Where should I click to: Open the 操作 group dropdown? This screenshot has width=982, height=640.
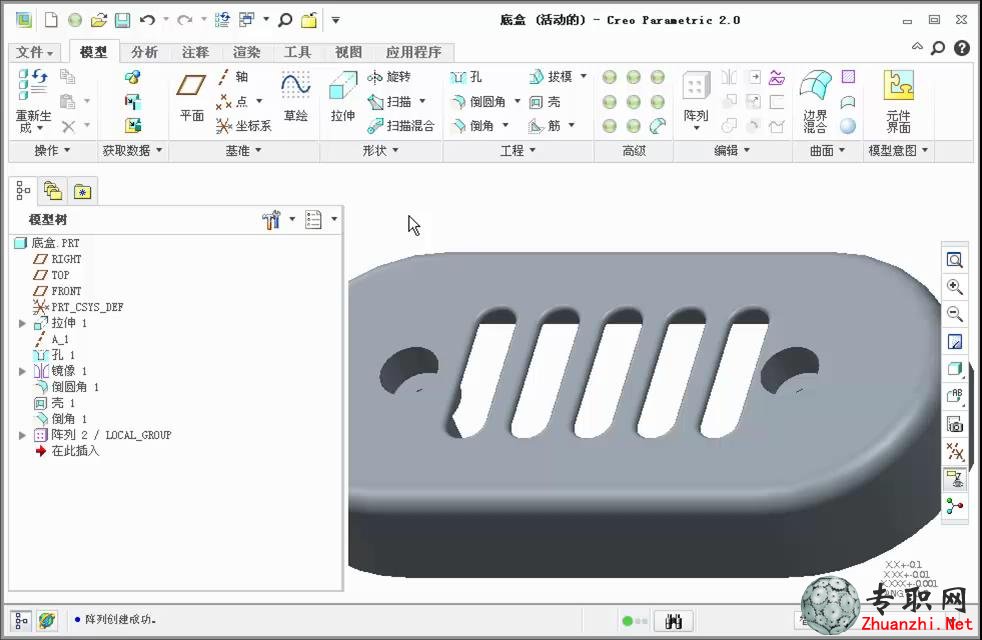point(52,151)
